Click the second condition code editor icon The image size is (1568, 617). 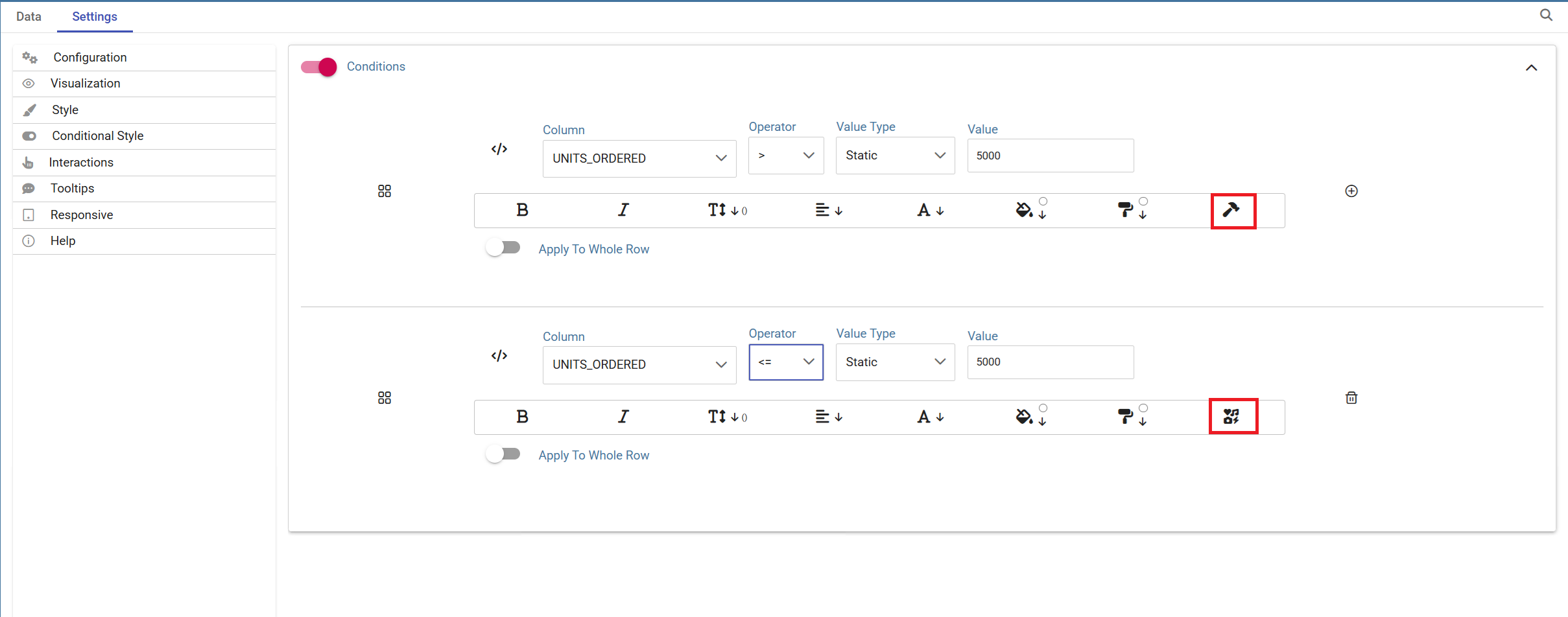pyautogui.click(x=499, y=356)
